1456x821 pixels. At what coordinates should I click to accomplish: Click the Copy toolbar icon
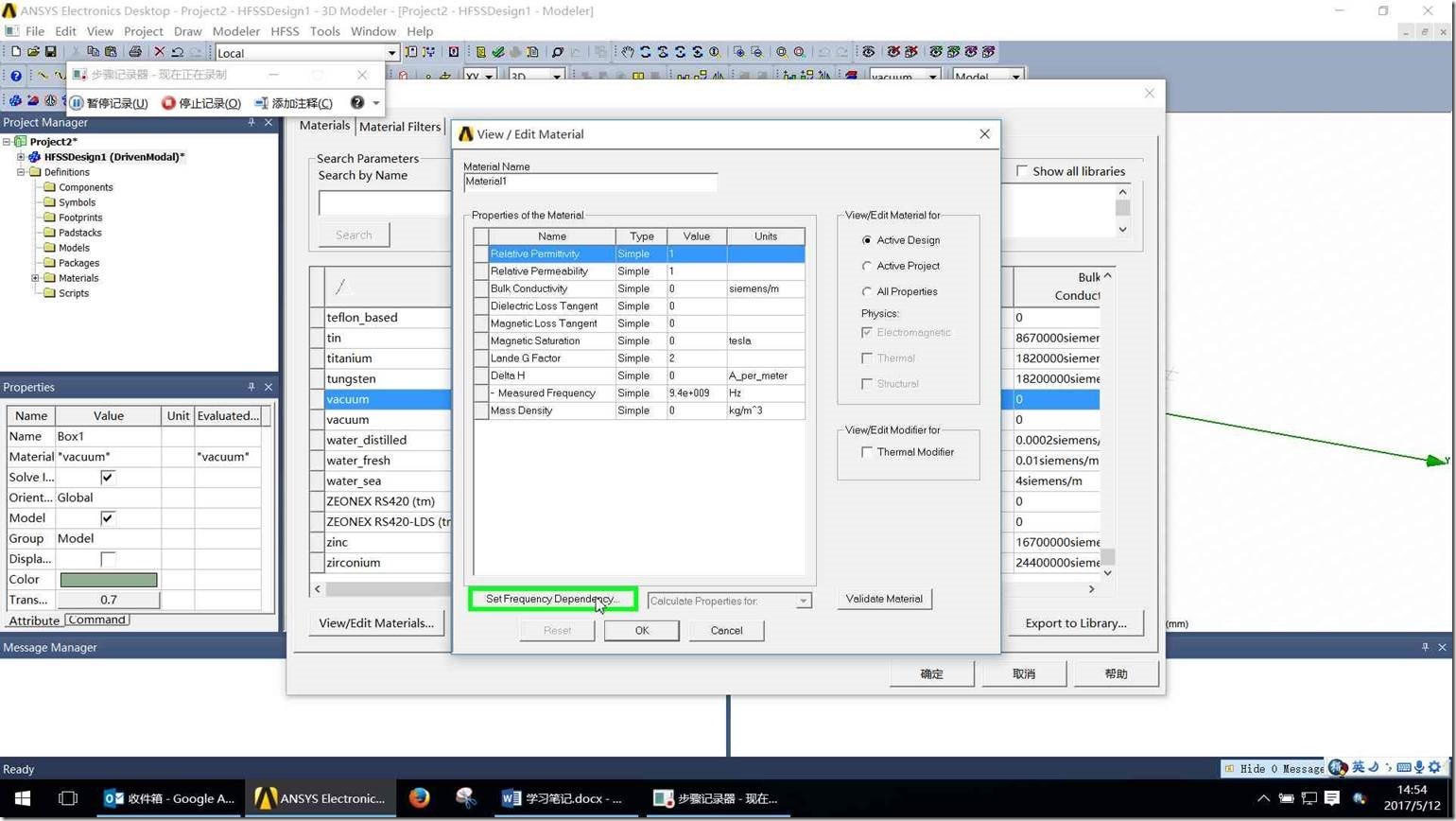pos(93,52)
